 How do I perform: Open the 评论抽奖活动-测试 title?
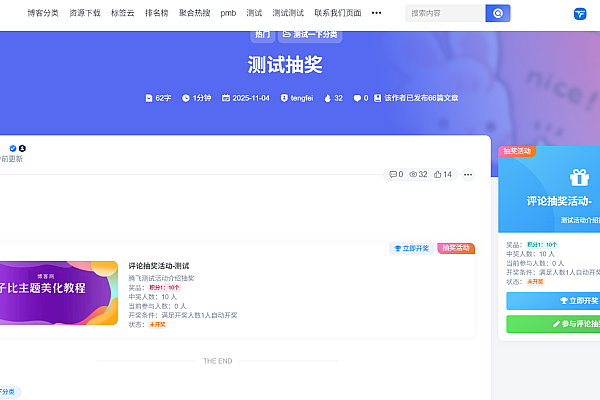tap(159, 266)
